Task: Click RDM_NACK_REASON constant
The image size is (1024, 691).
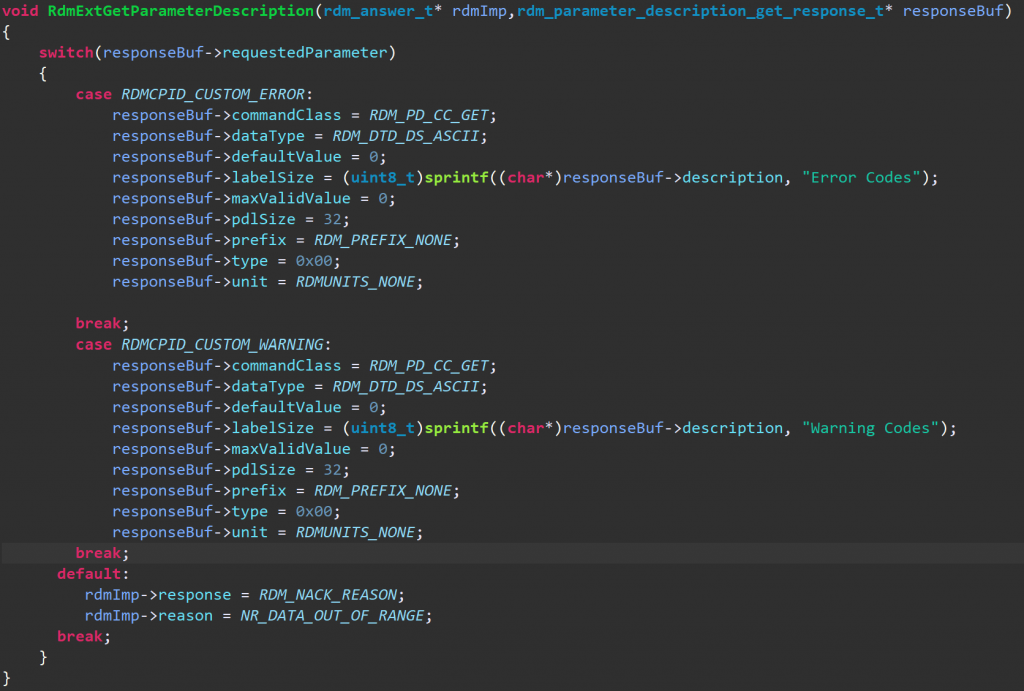Action: point(328,595)
